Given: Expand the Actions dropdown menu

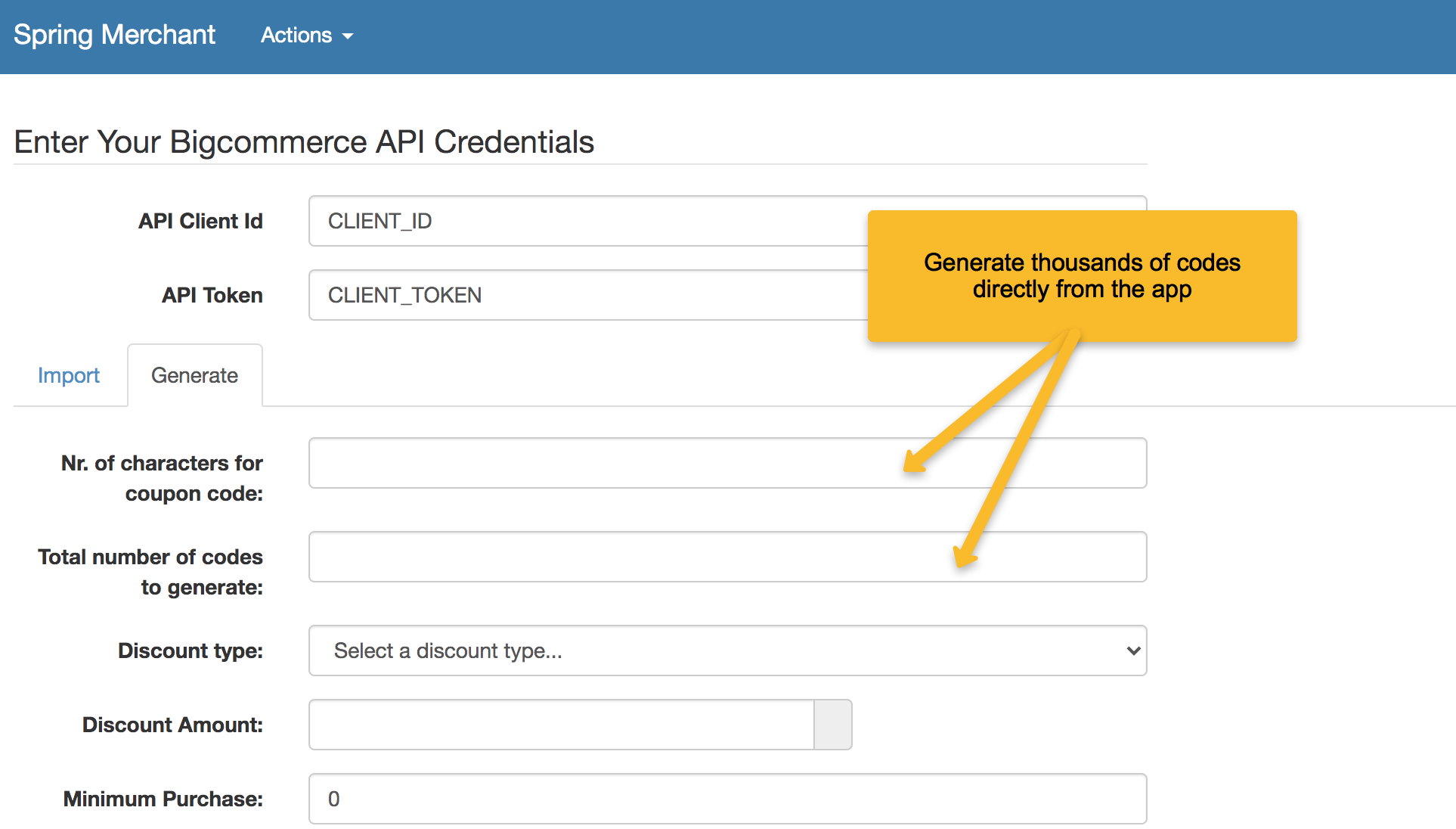Looking at the screenshot, I should coord(307,35).
